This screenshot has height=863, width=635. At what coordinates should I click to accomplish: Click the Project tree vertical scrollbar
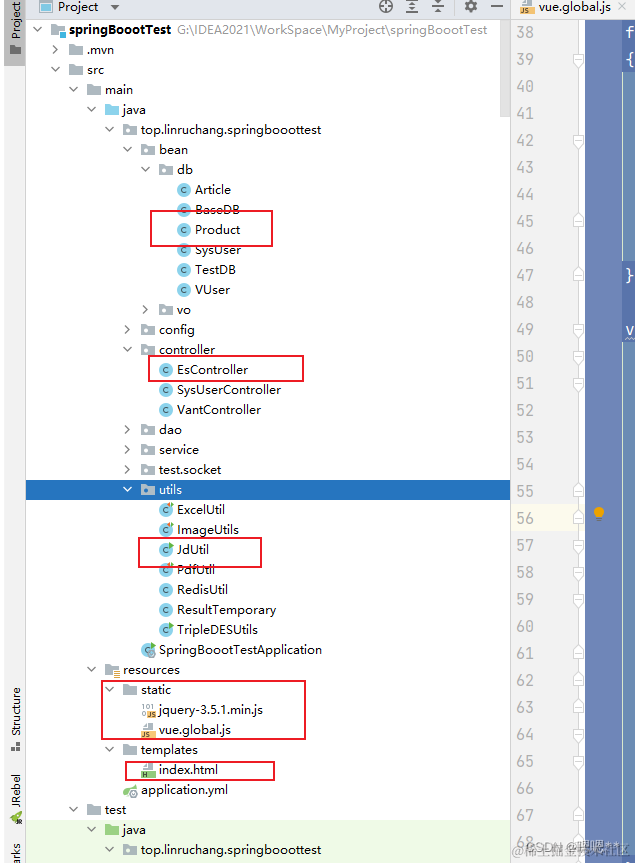coord(505,69)
